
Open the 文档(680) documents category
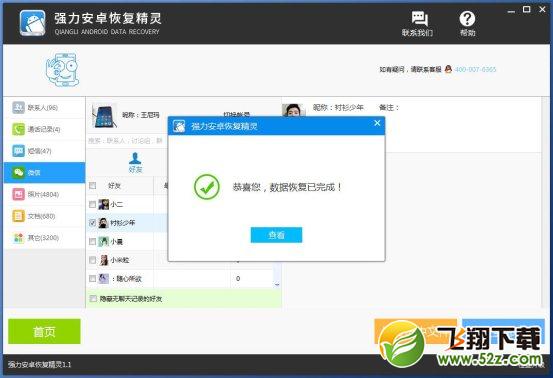[x=44, y=216]
